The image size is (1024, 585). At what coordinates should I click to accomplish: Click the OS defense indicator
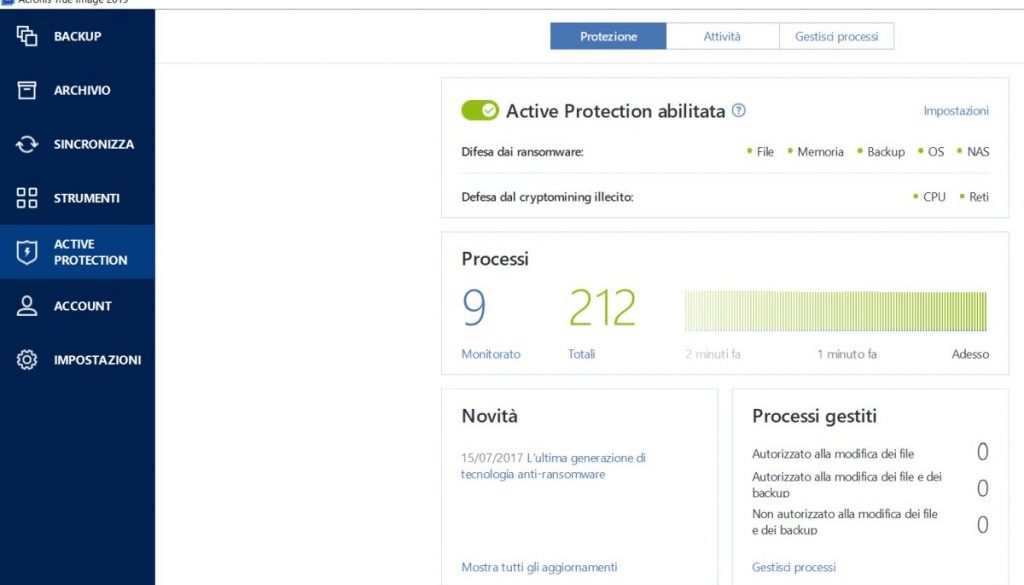931,151
